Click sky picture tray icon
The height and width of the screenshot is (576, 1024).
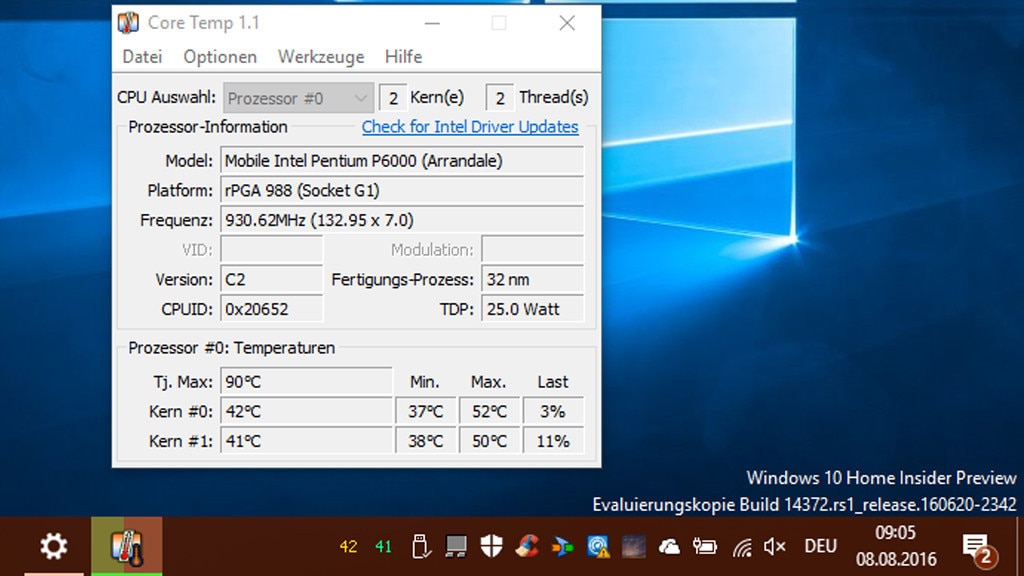(633, 547)
